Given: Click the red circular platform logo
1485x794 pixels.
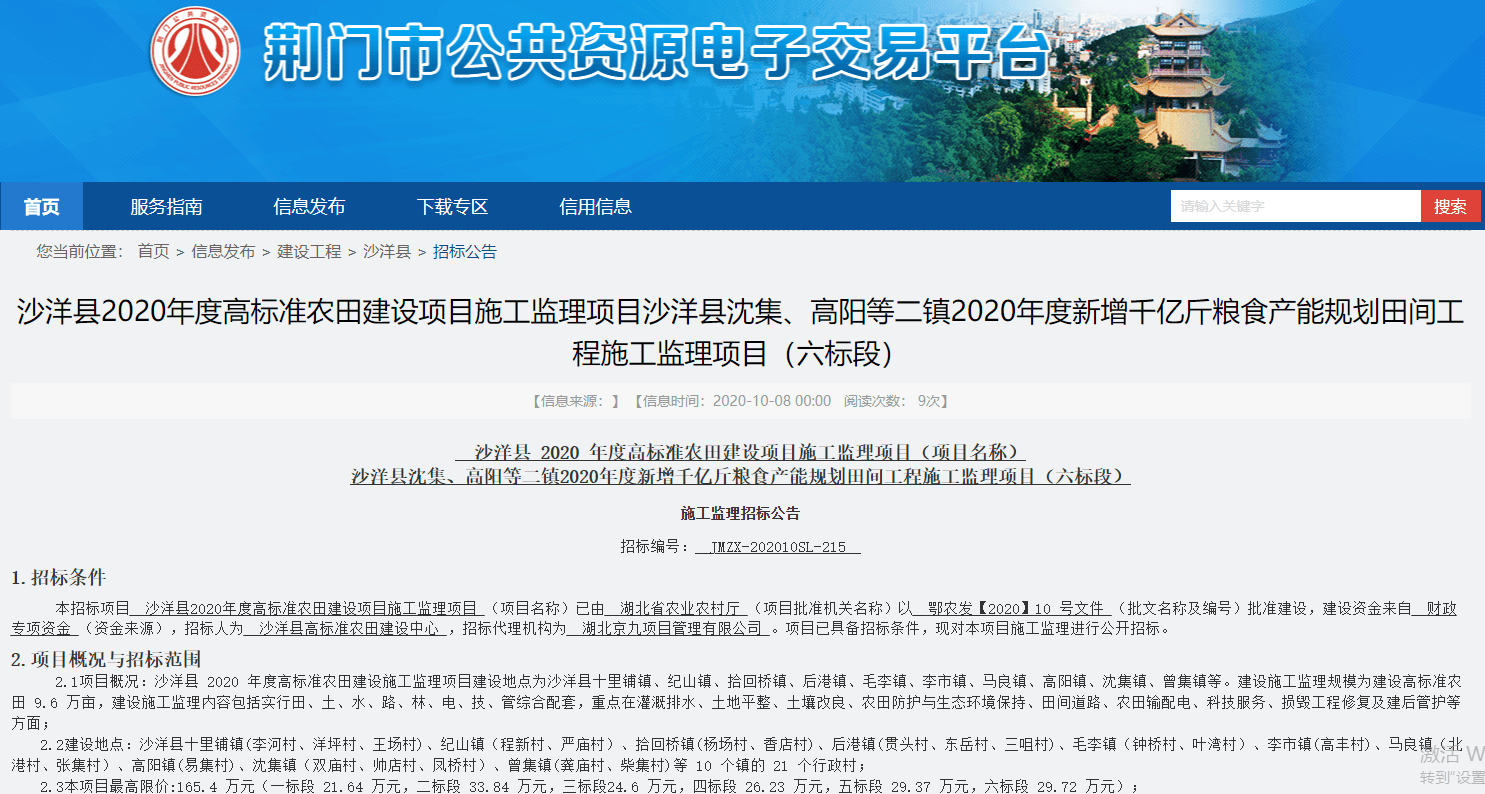Looking at the screenshot, I should (195, 51).
